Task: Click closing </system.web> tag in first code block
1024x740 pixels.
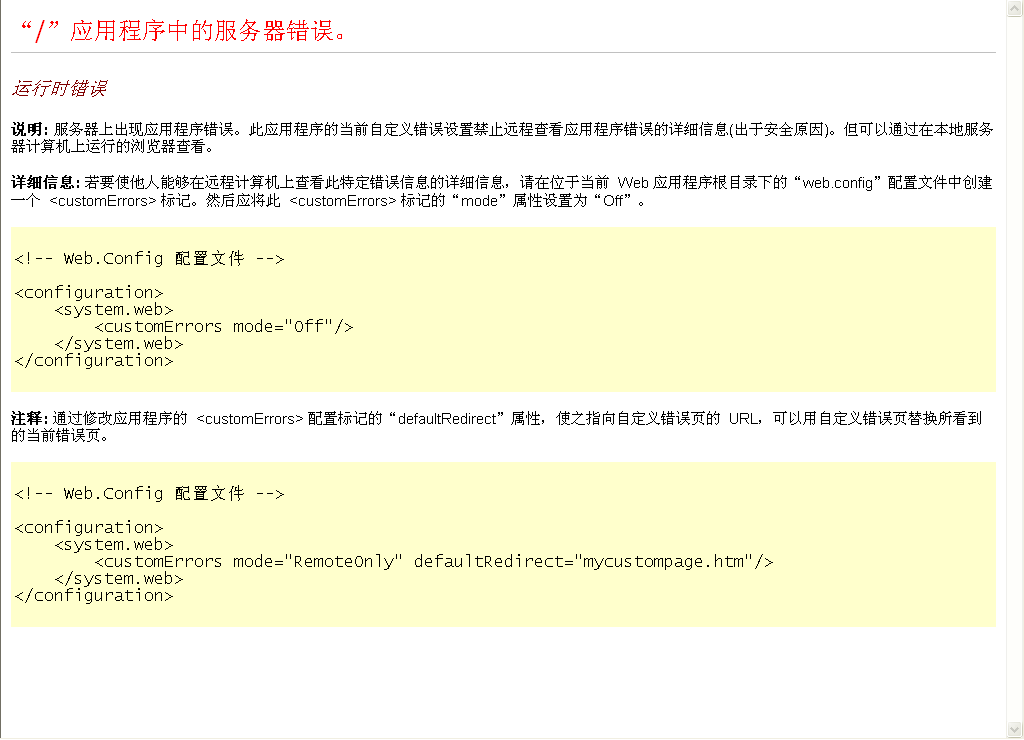Action: click(119, 344)
